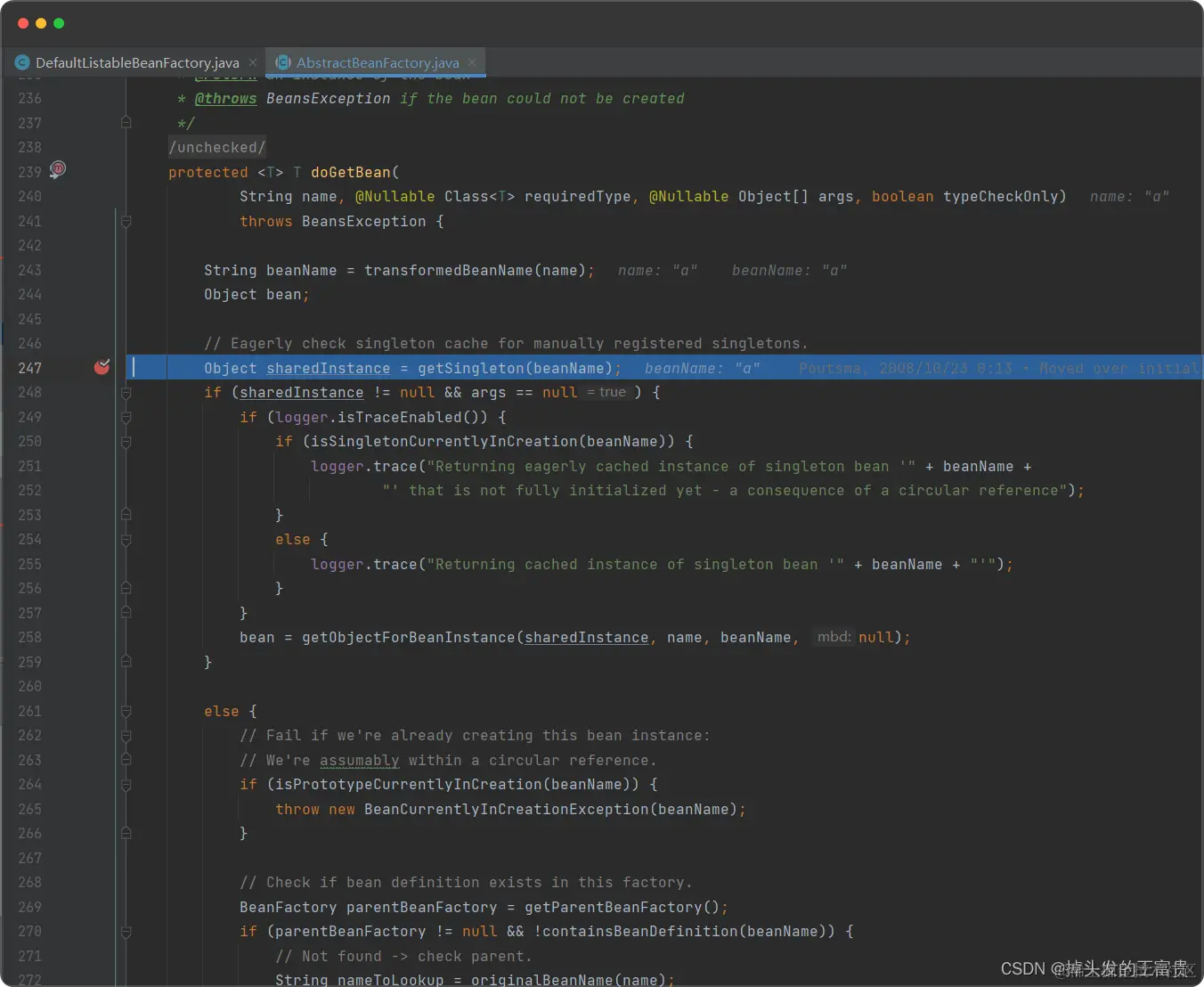The width and height of the screenshot is (1204, 987).
Task: Click the isPrototypeCurrentlyInCreation call
Action: 409,785
